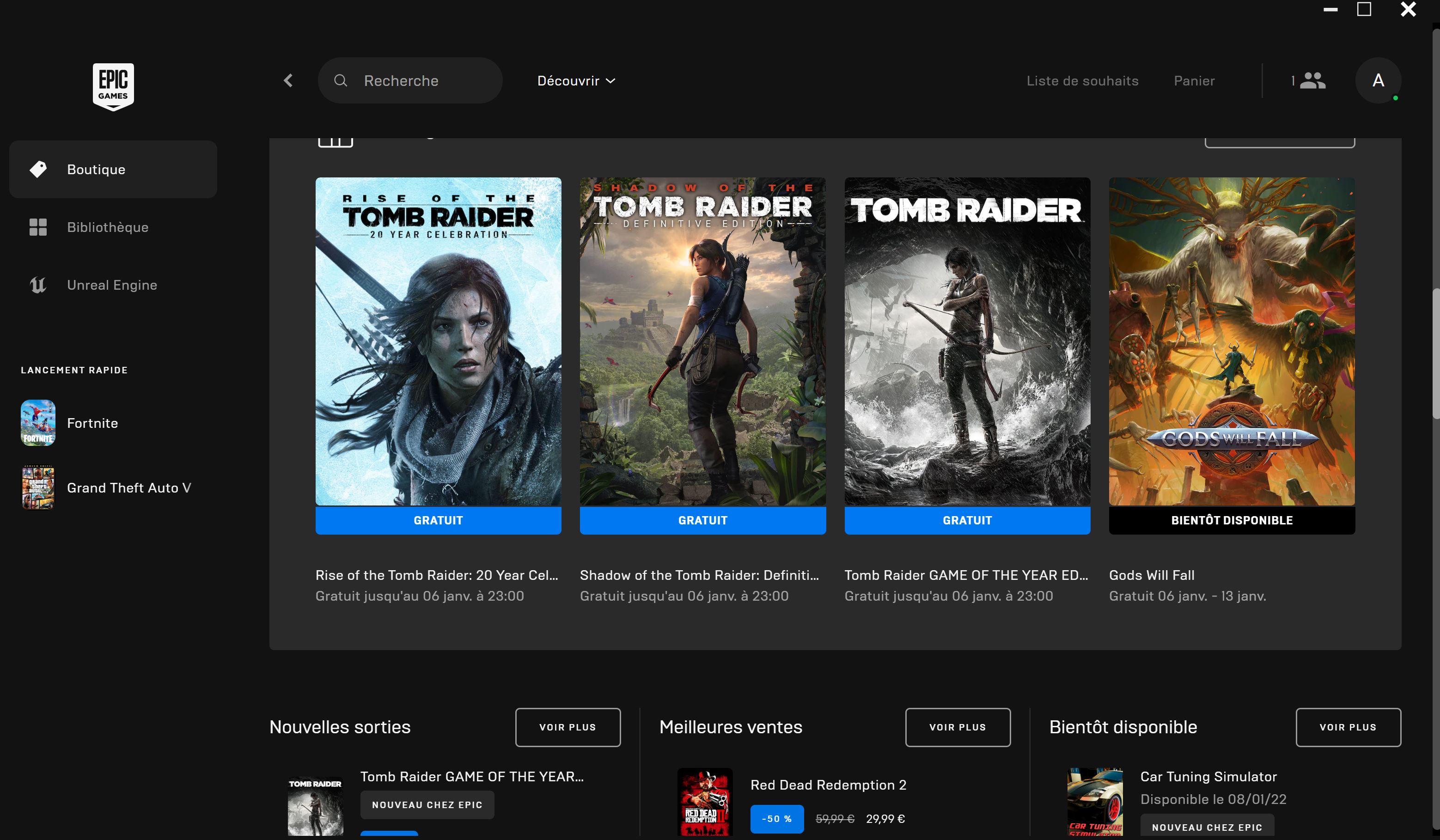The height and width of the screenshot is (840, 1440).
Task: Click Voir Plus for Meilleures ventes
Action: coord(957,727)
